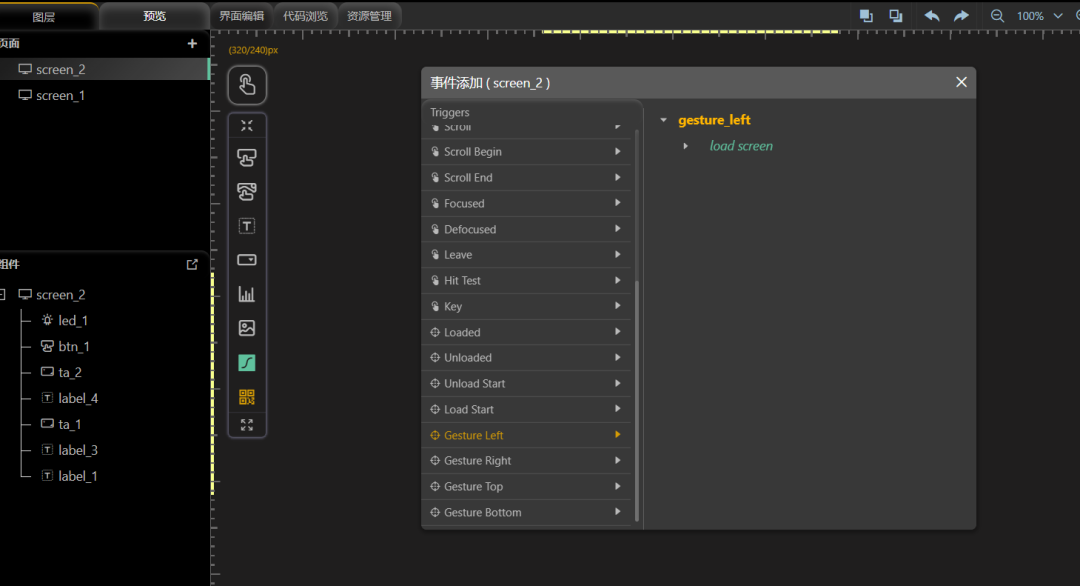The height and width of the screenshot is (586, 1080).
Task: Select the dropdown widget icon in toolbar
Action: (247, 260)
